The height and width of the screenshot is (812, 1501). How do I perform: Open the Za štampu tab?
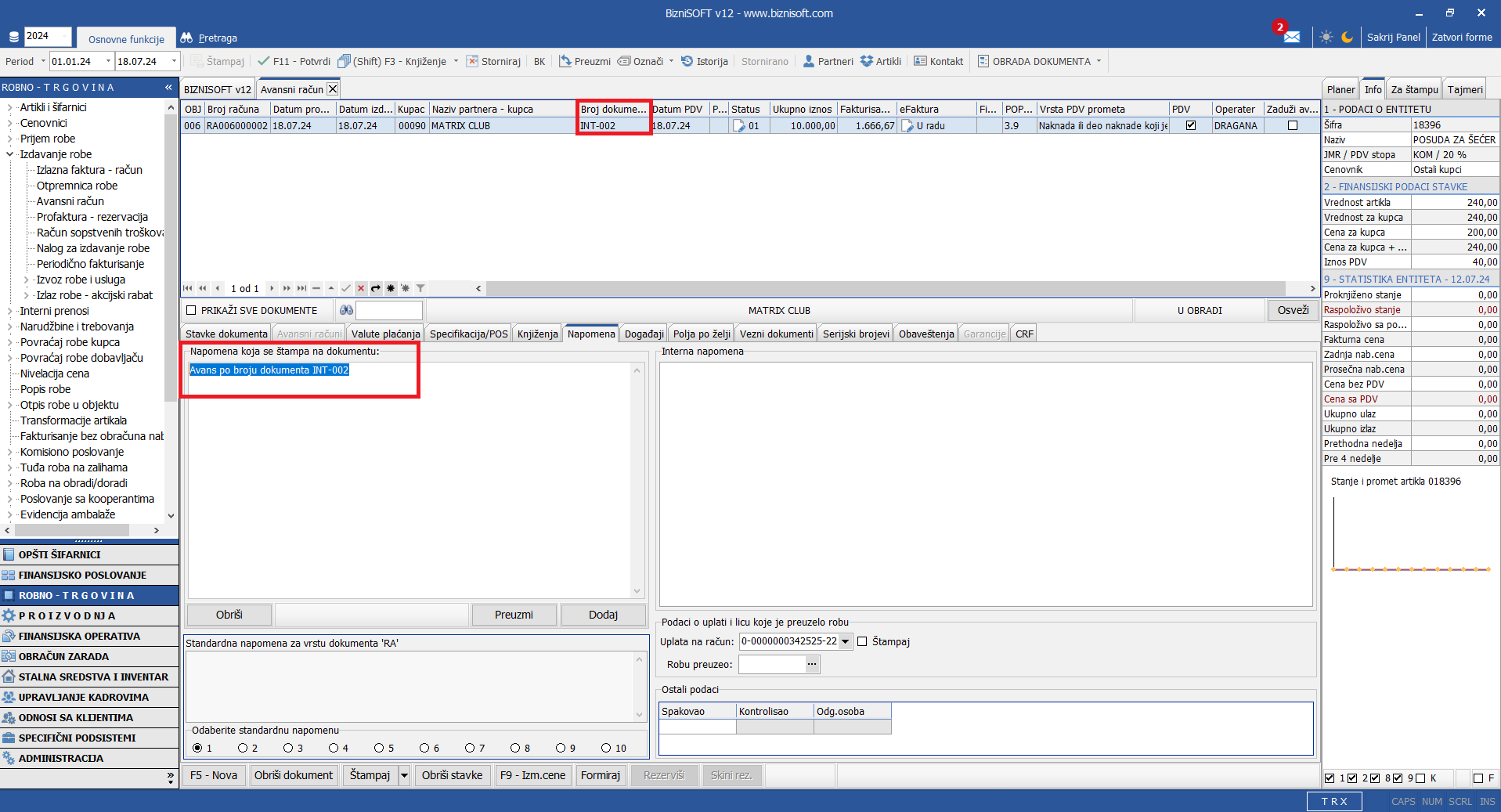(x=1414, y=89)
